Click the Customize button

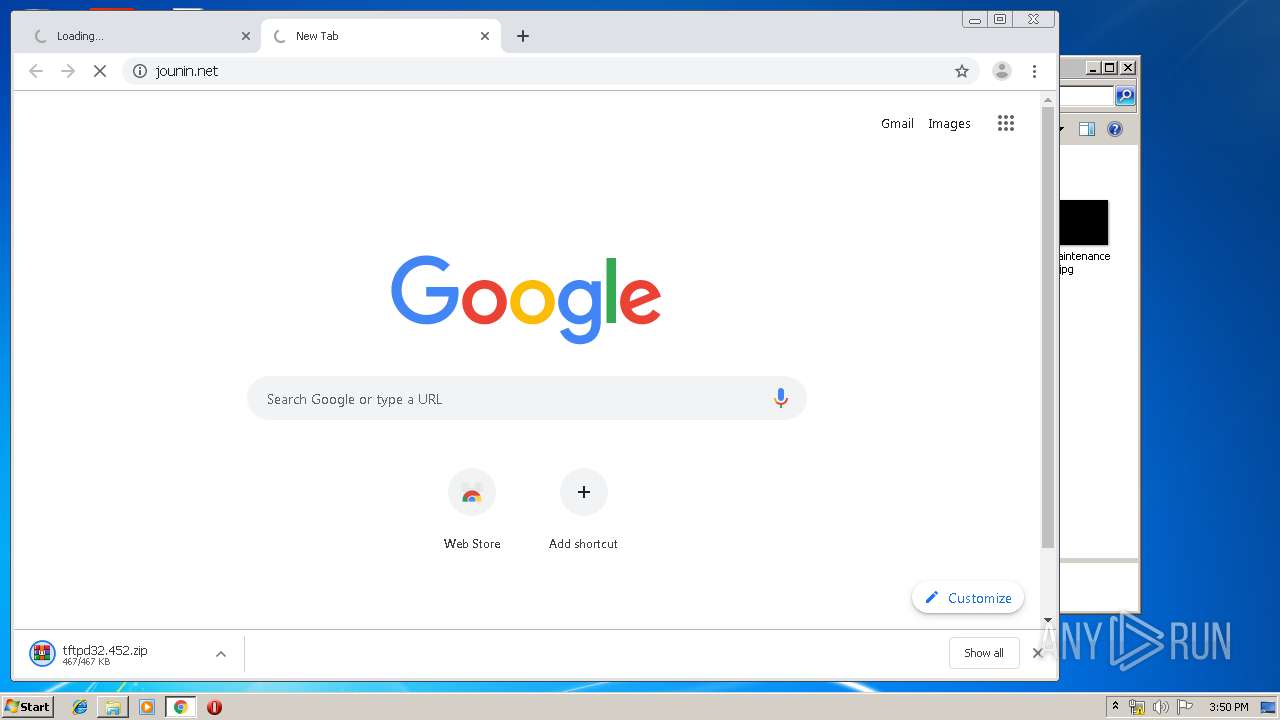(968, 598)
